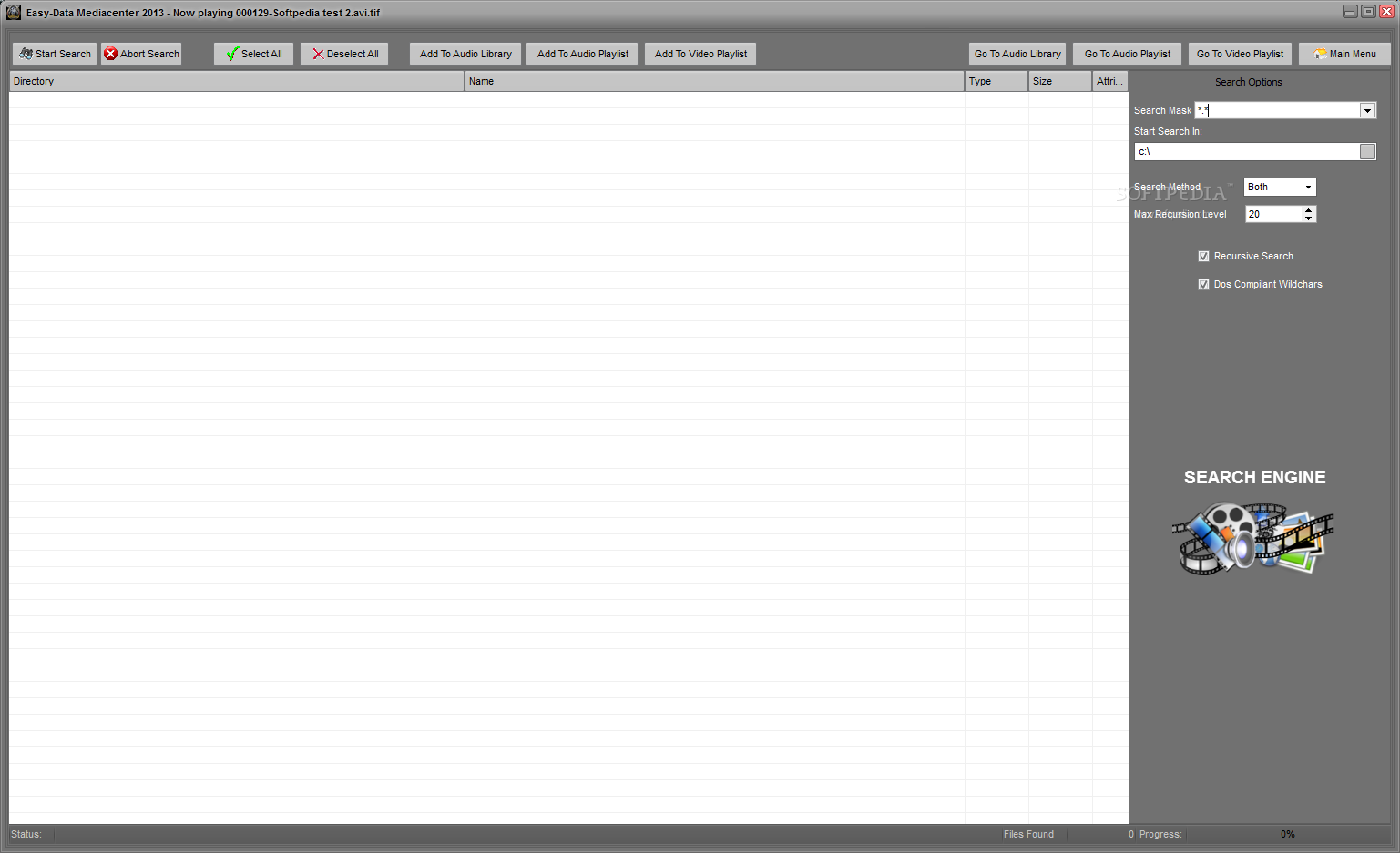1400x853 pixels.
Task: Decrease the Max Recursion Level value
Action: [x=1309, y=218]
